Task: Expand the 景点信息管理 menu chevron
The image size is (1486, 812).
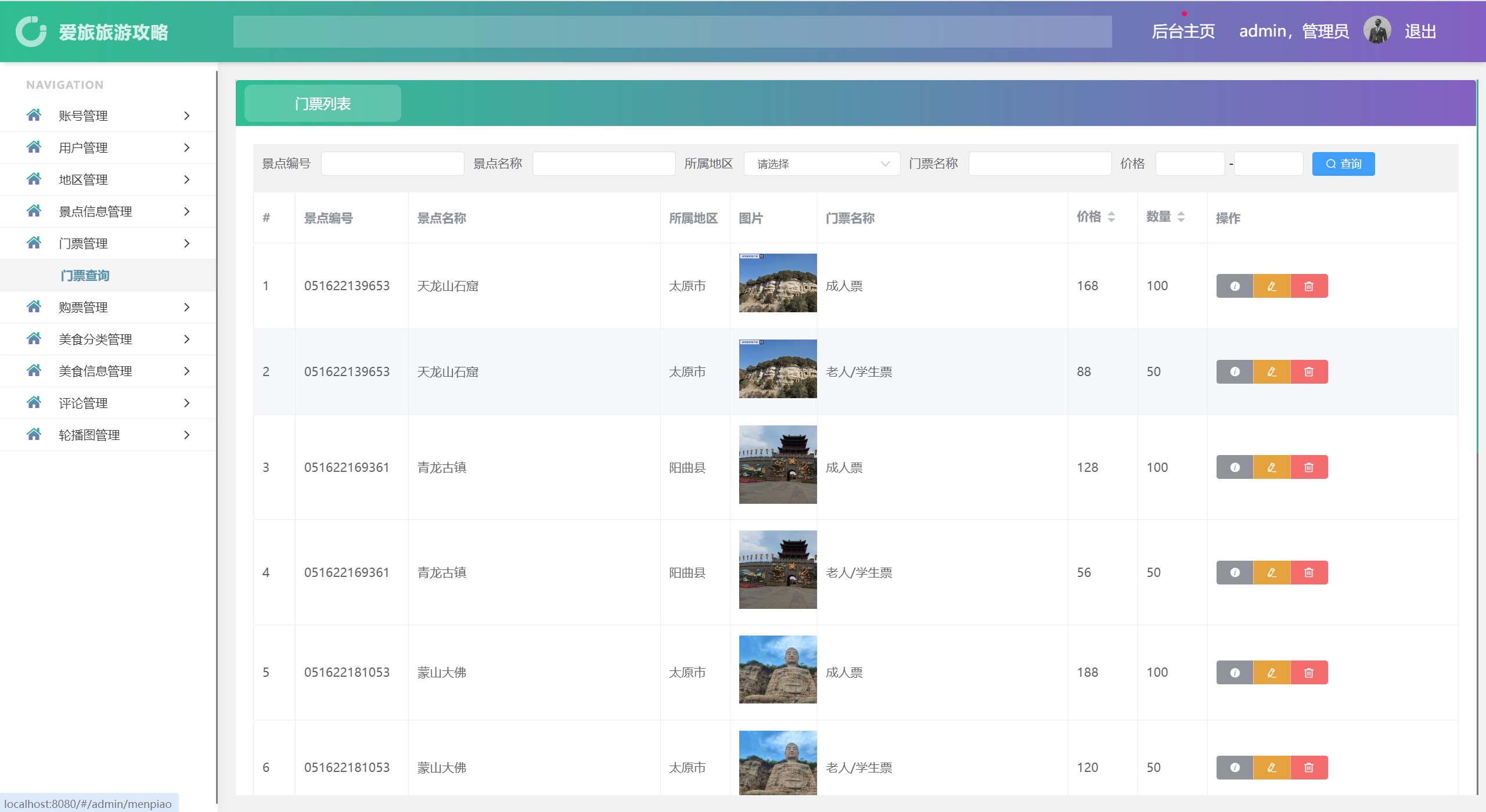Action: click(186, 211)
